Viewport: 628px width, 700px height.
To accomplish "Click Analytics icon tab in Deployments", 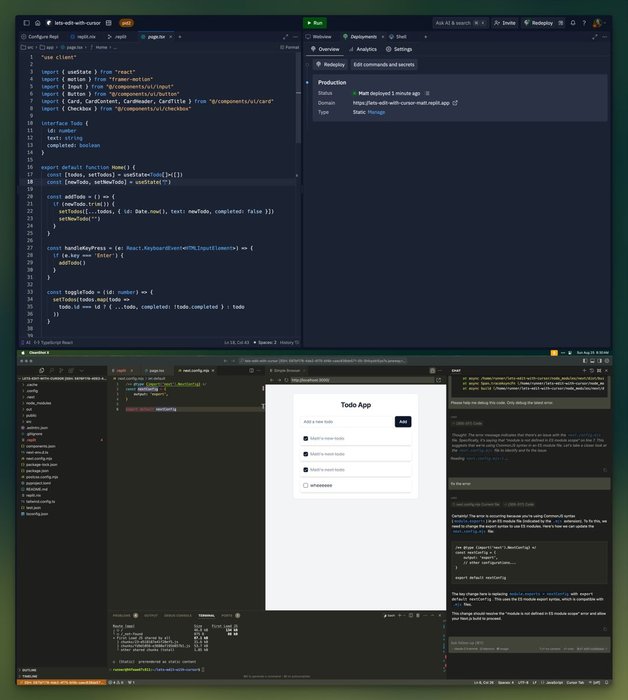I will 363,48.
